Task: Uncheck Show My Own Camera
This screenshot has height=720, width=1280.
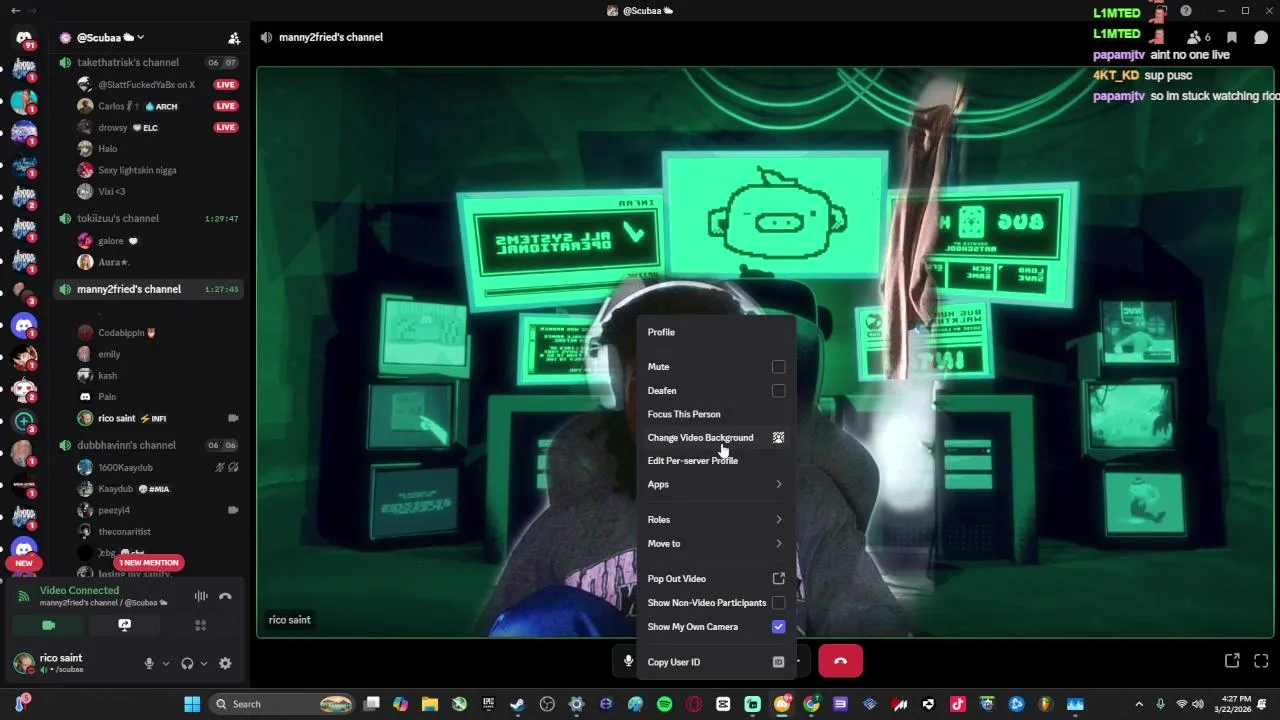Action: (778, 627)
